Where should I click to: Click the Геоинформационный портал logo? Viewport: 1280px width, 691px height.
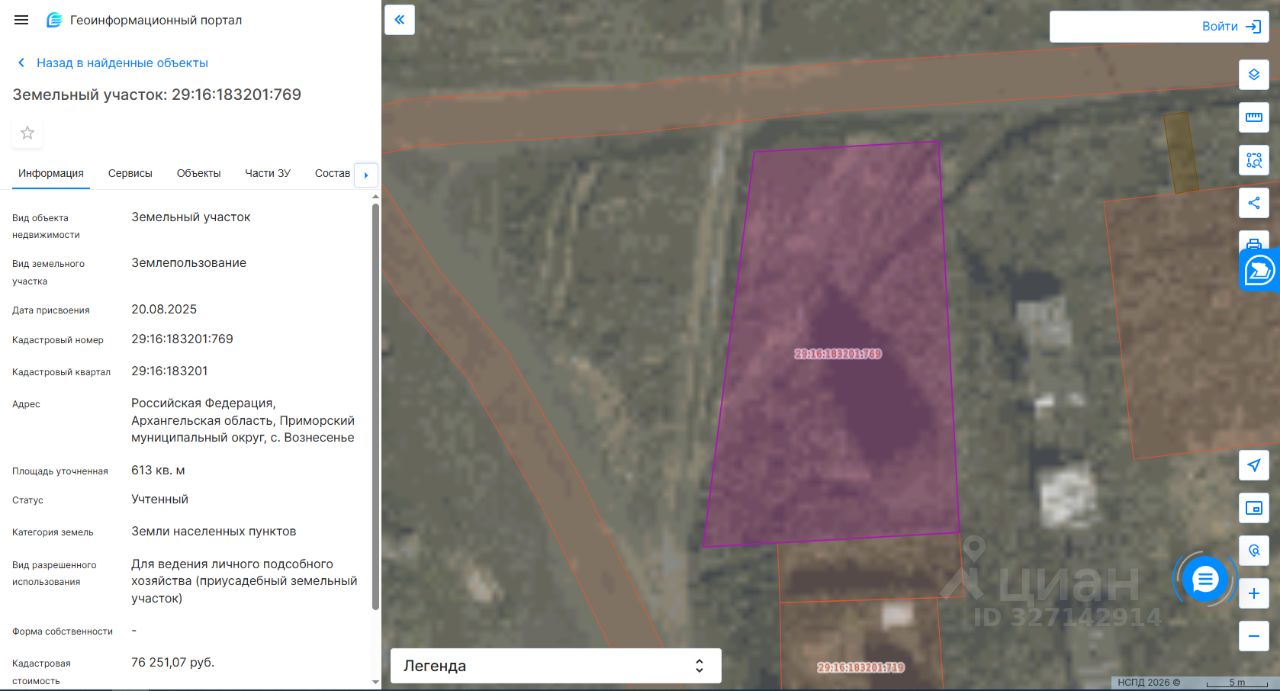pos(54,20)
